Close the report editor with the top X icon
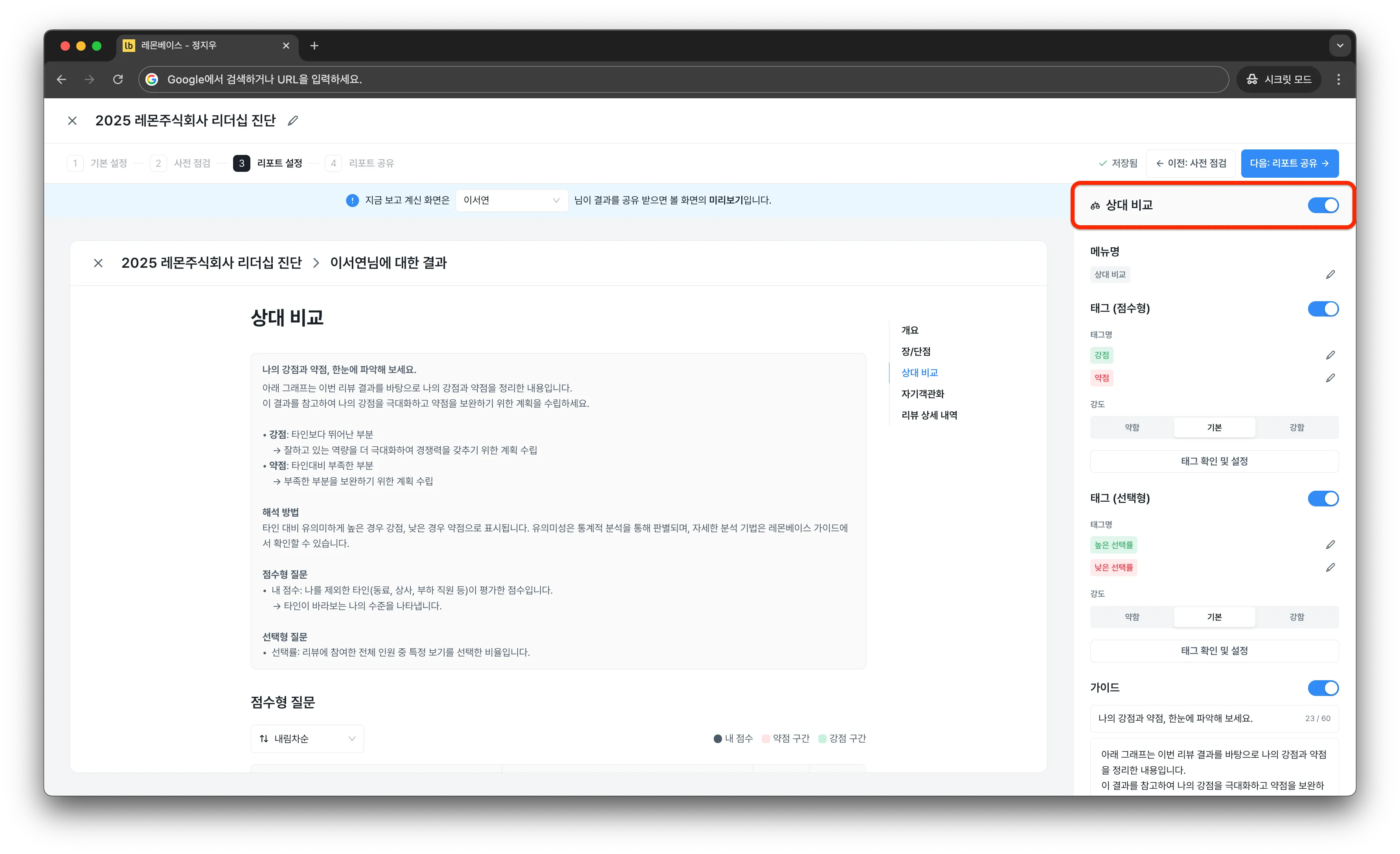The height and width of the screenshot is (854, 1400). pos(72,121)
